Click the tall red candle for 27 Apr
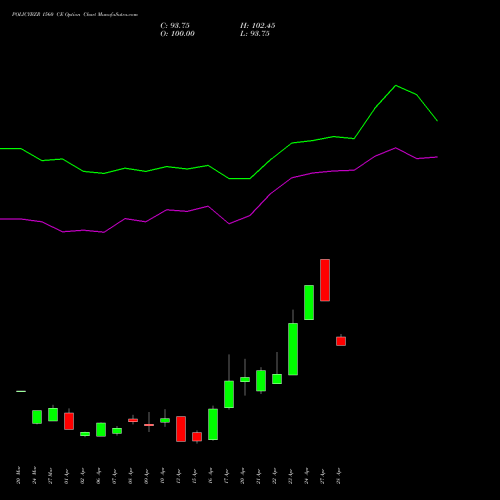The image size is (500, 500). (325, 280)
